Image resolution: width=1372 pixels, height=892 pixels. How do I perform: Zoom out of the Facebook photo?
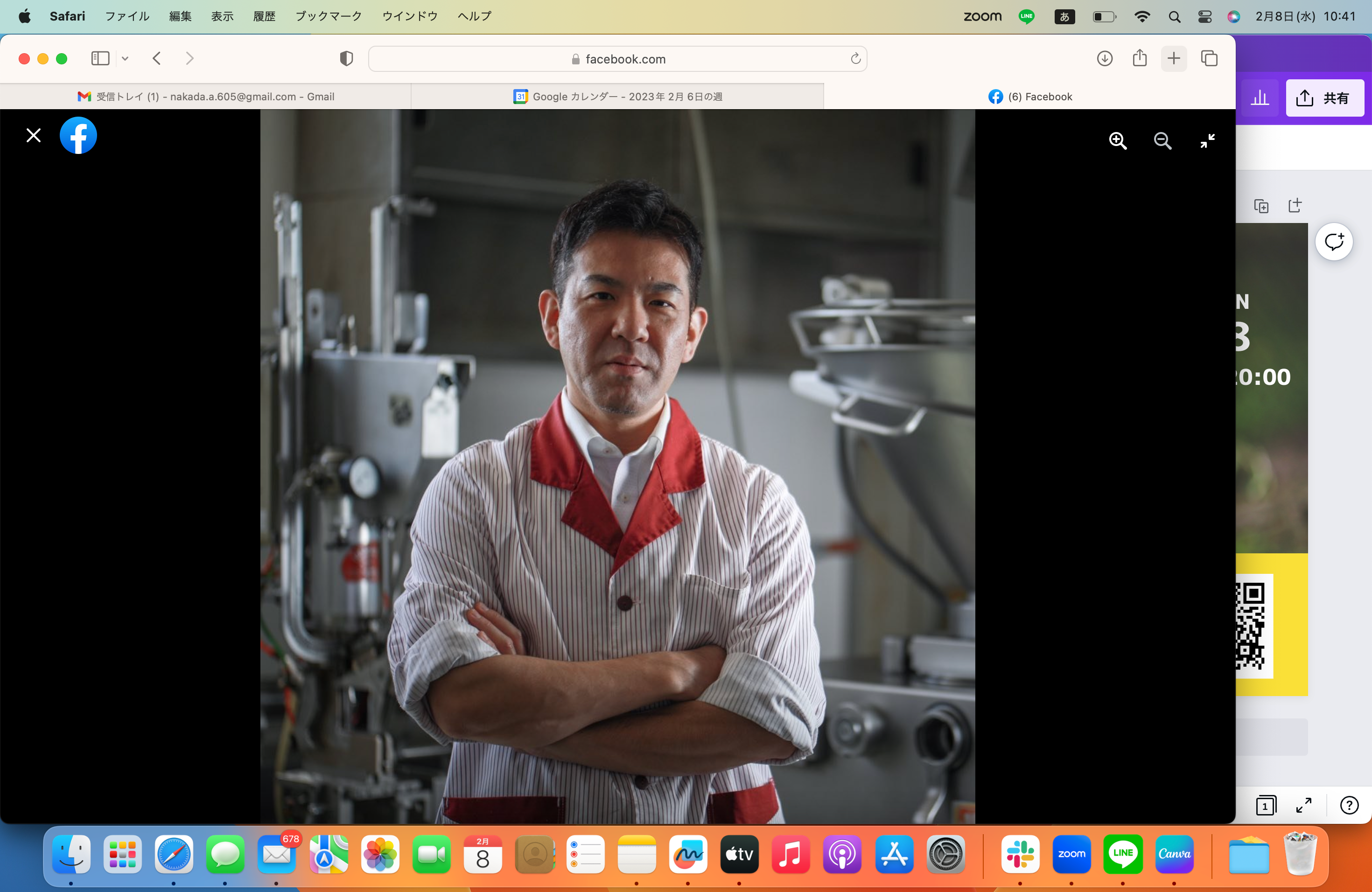[1162, 140]
